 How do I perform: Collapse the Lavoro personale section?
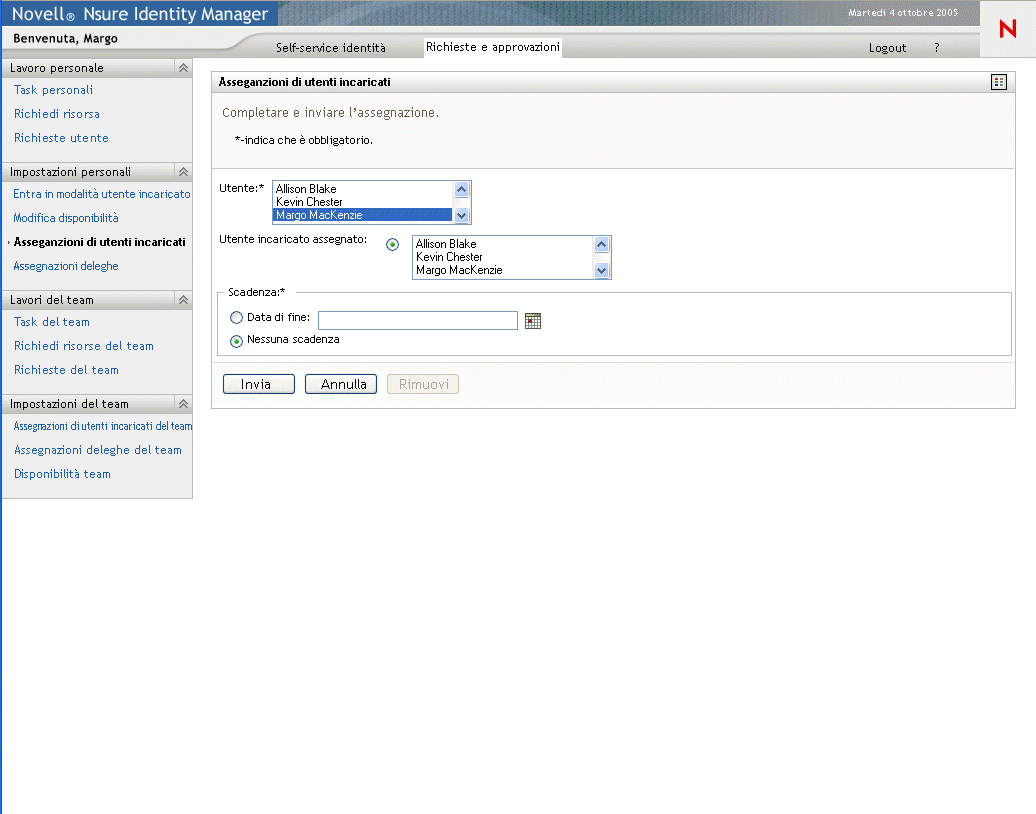pos(183,68)
